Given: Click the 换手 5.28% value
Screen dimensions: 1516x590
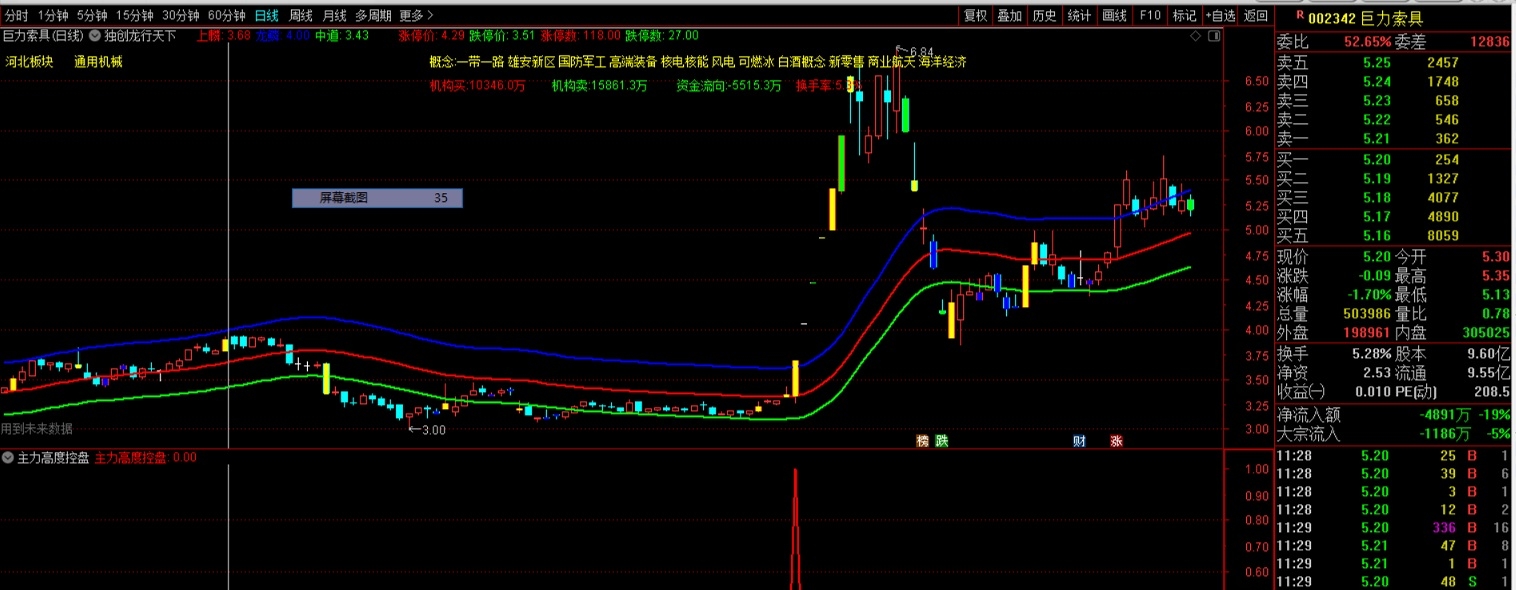Looking at the screenshot, I should click(x=1370, y=354).
